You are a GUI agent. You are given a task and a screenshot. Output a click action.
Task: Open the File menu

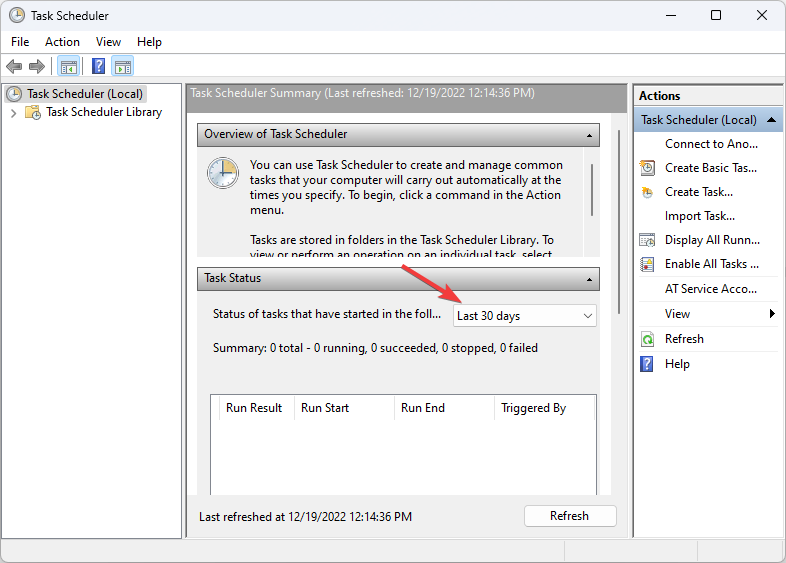(x=20, y=42)
